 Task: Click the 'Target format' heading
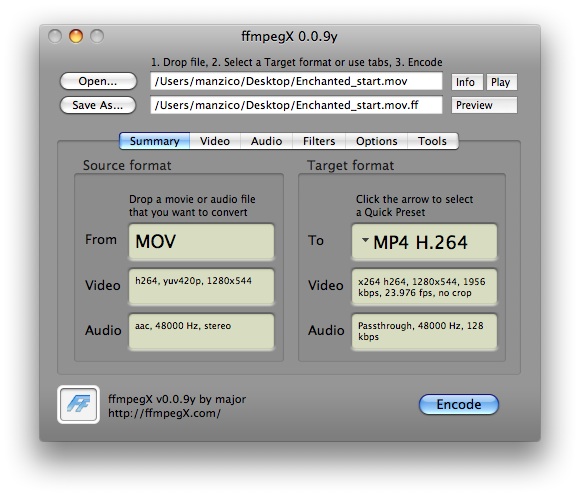click(351, 165)
